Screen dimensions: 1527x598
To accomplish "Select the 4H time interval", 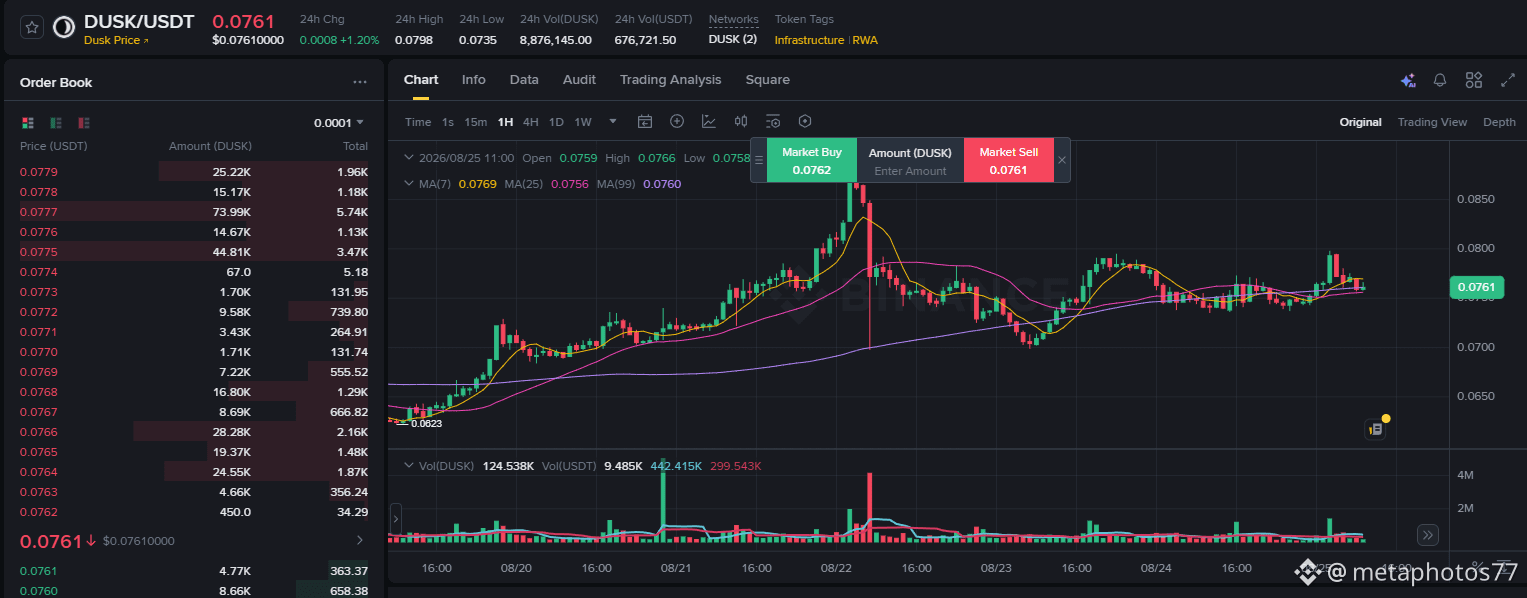I will pos(531,122).
